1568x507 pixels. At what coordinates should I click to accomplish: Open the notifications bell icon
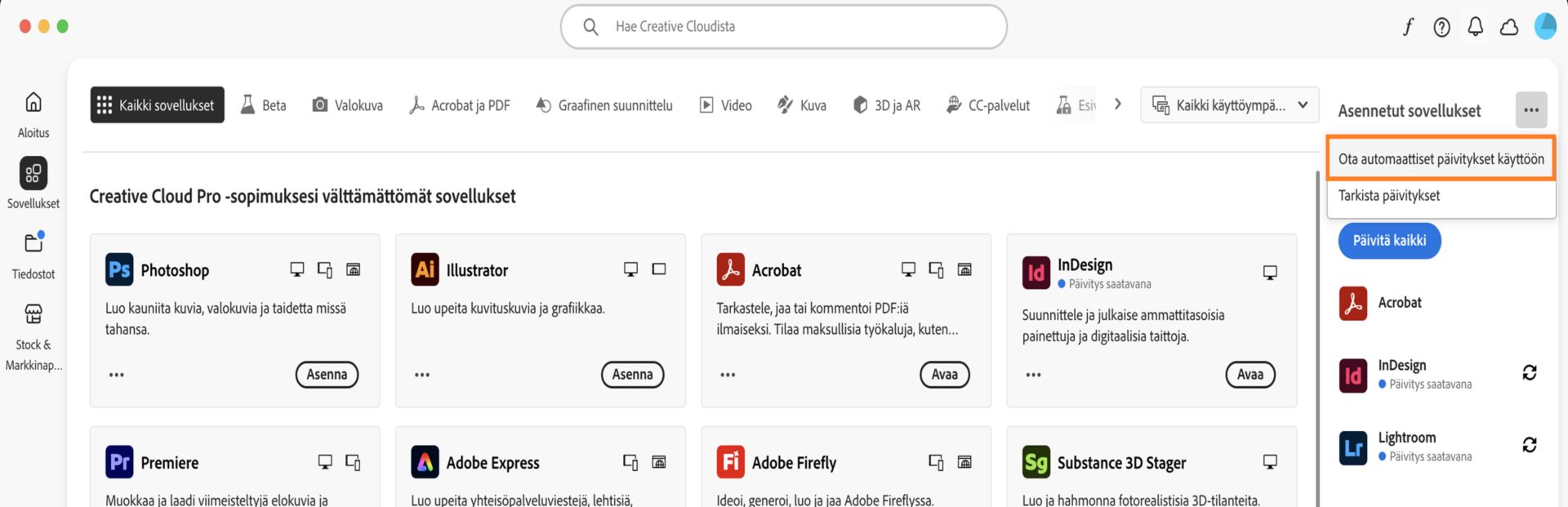(x=1475, y=27)
